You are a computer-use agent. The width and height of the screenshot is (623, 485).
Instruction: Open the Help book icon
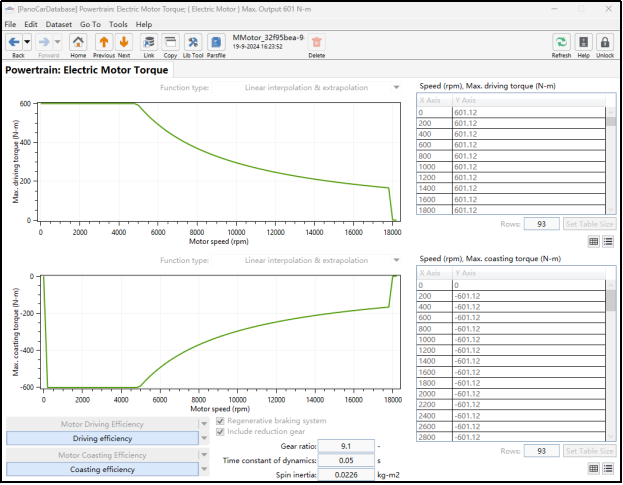point(583,42)
